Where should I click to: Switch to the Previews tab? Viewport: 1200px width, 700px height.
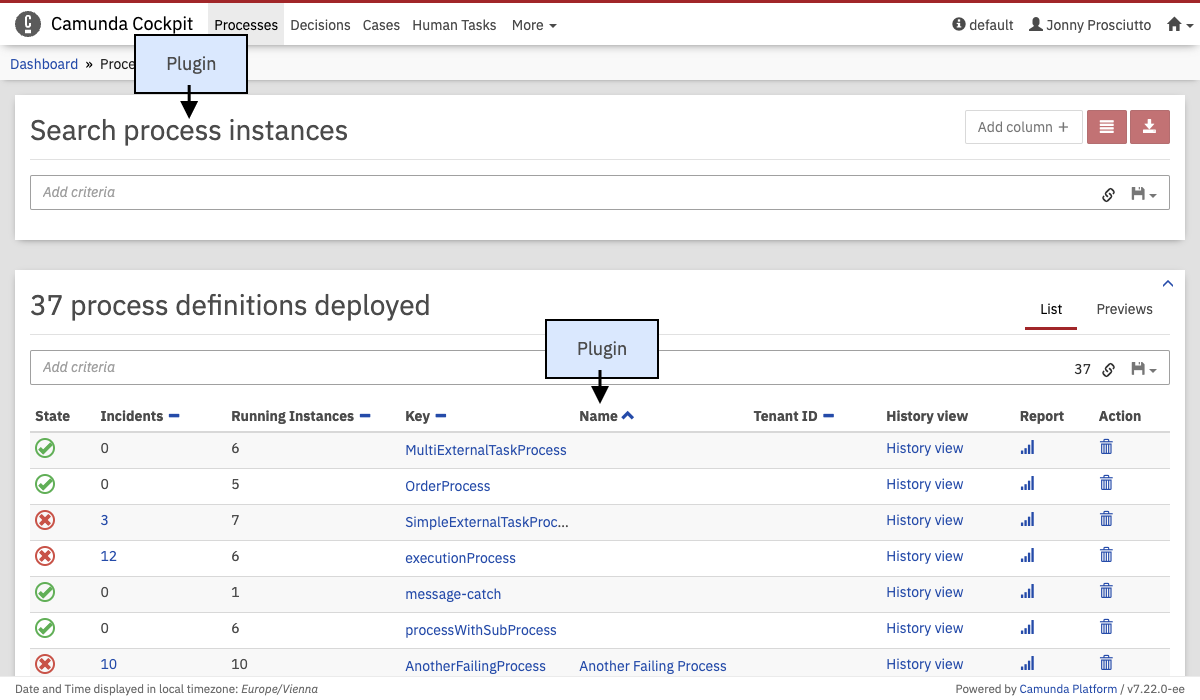click(1124, 309)
